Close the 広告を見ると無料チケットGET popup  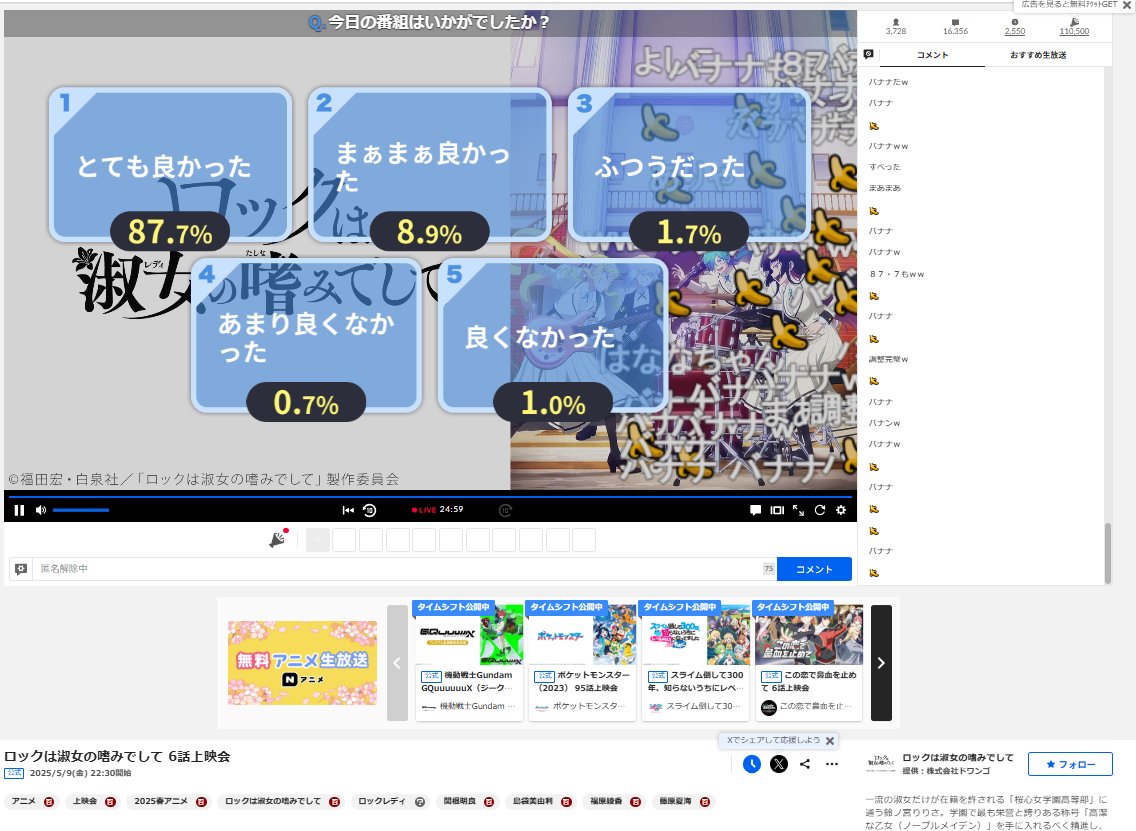coord(1127,5)
